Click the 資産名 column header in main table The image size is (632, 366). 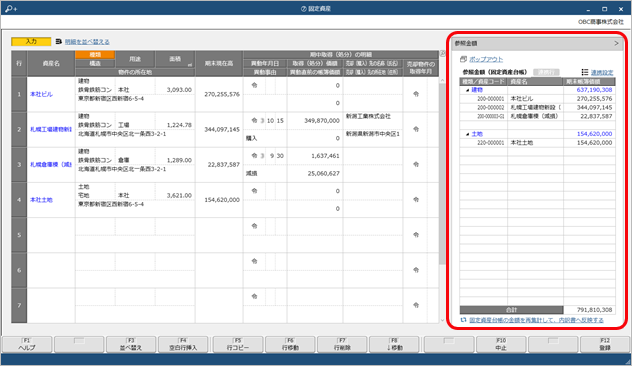(51, 63)
